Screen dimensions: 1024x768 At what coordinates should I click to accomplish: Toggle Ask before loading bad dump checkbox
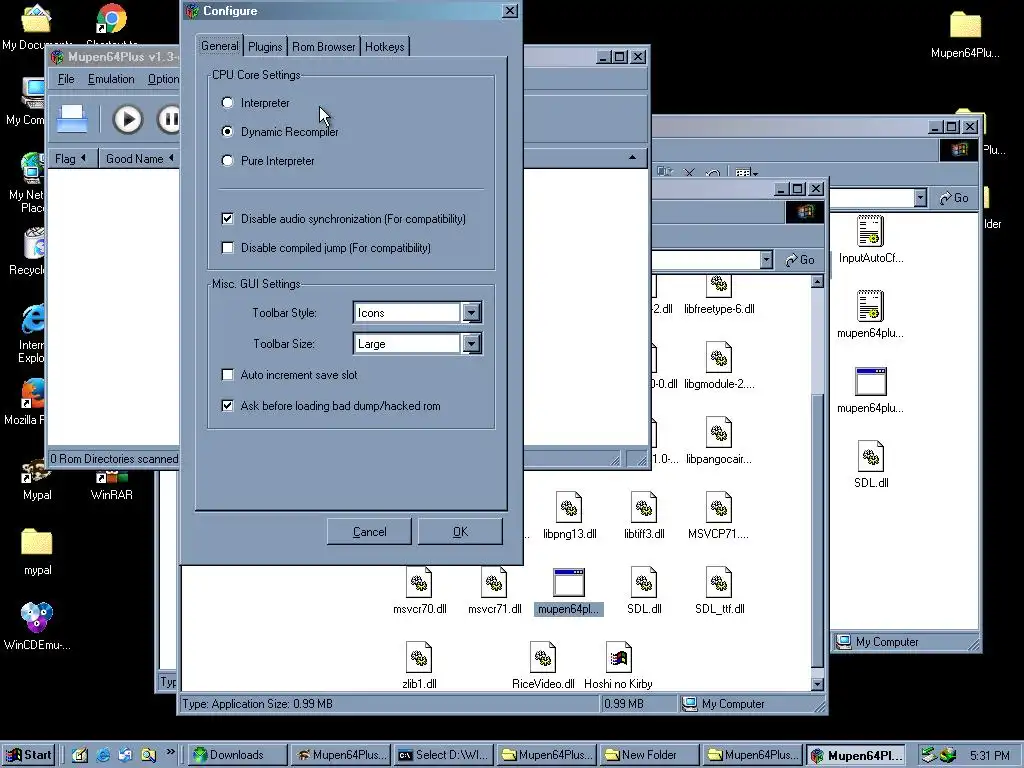coord(227,406)
